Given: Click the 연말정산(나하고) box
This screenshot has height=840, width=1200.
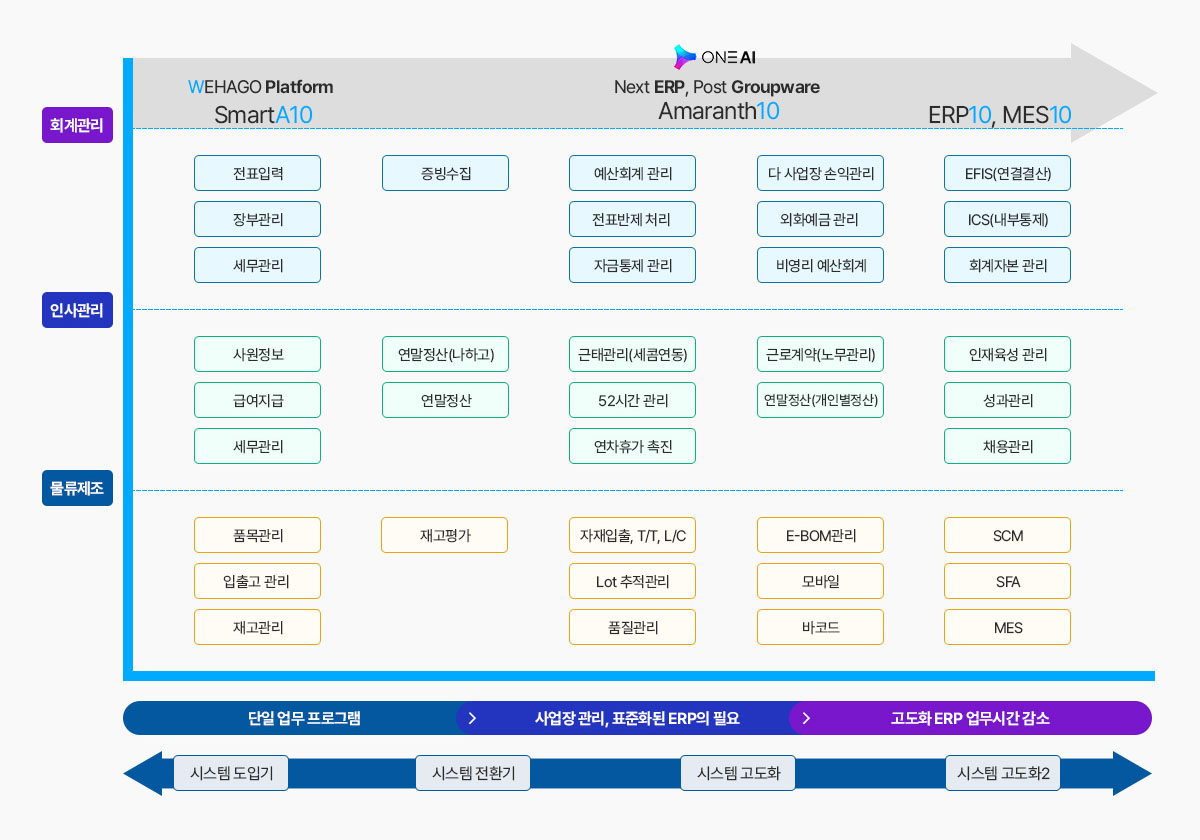Looking at the screenshot, I should point(445,354).
